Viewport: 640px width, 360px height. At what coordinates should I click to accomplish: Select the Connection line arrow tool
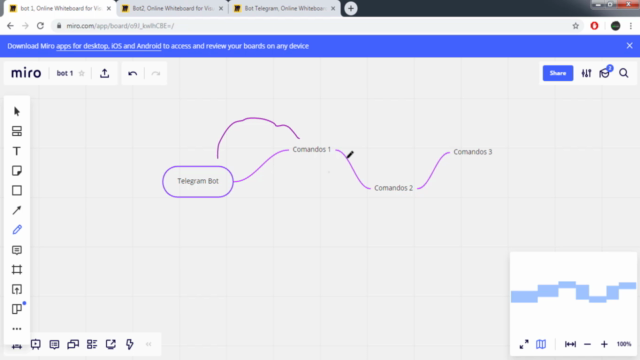(17, 210)
